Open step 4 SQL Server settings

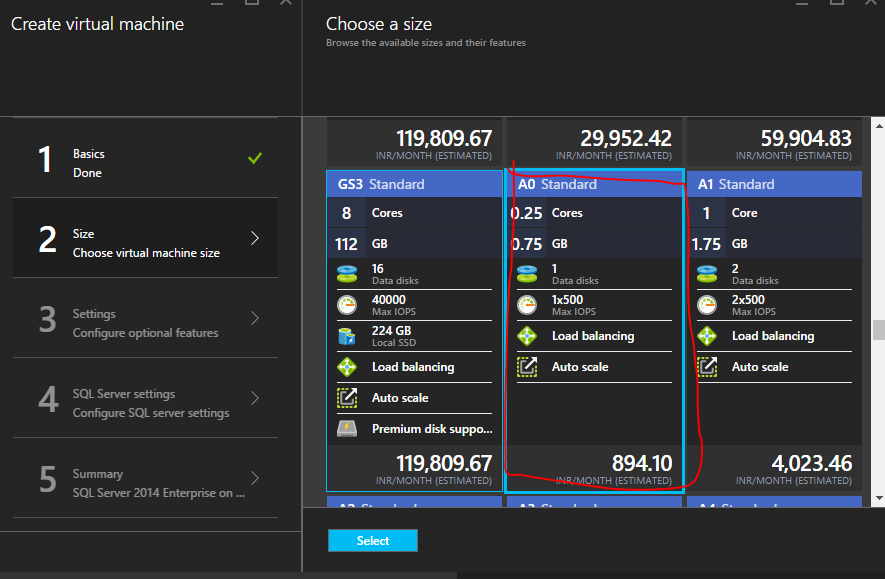pos(146,398)
